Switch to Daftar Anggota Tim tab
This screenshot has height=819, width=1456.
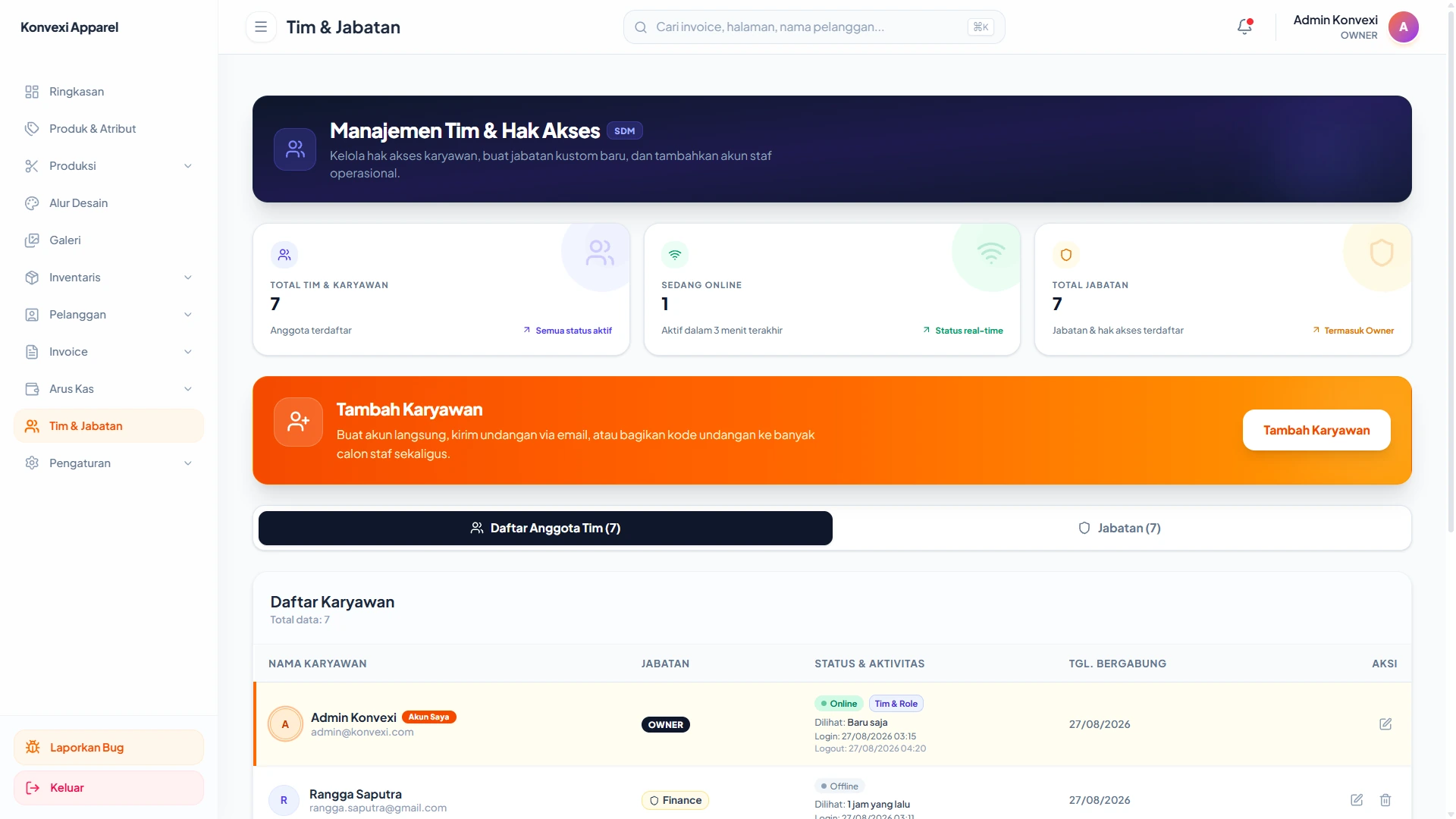click(545, 528)
